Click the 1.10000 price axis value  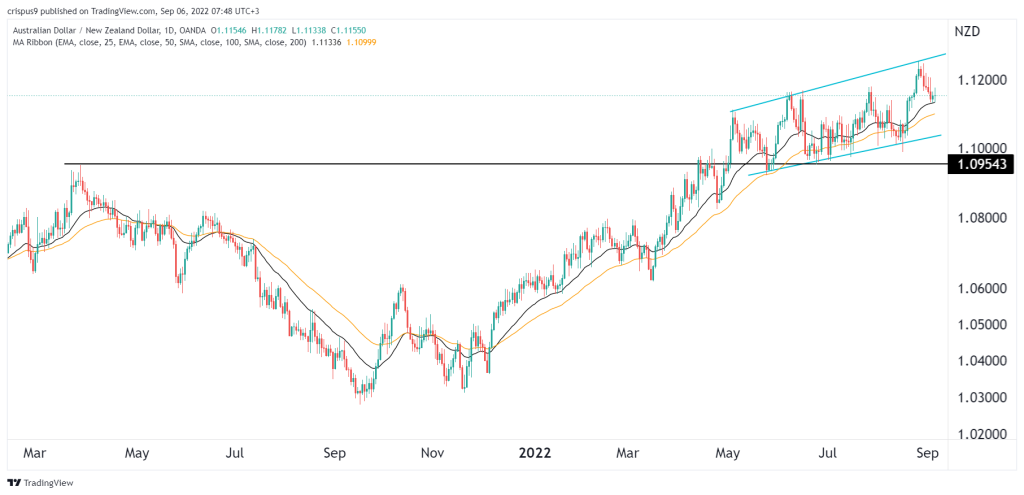pyautogui.click(x=982, y=148)
